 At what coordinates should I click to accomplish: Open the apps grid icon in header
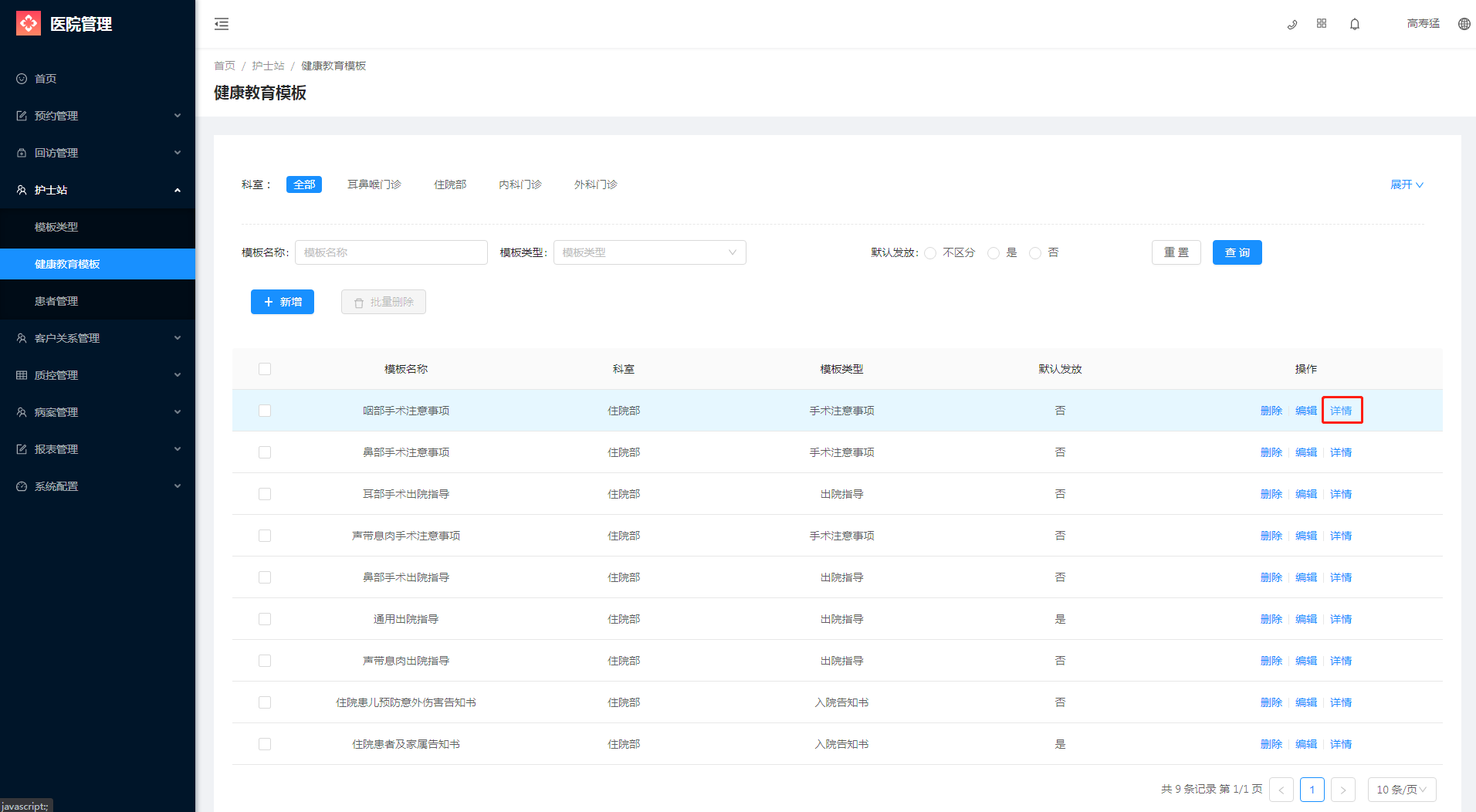click(x=1322, y=24)
